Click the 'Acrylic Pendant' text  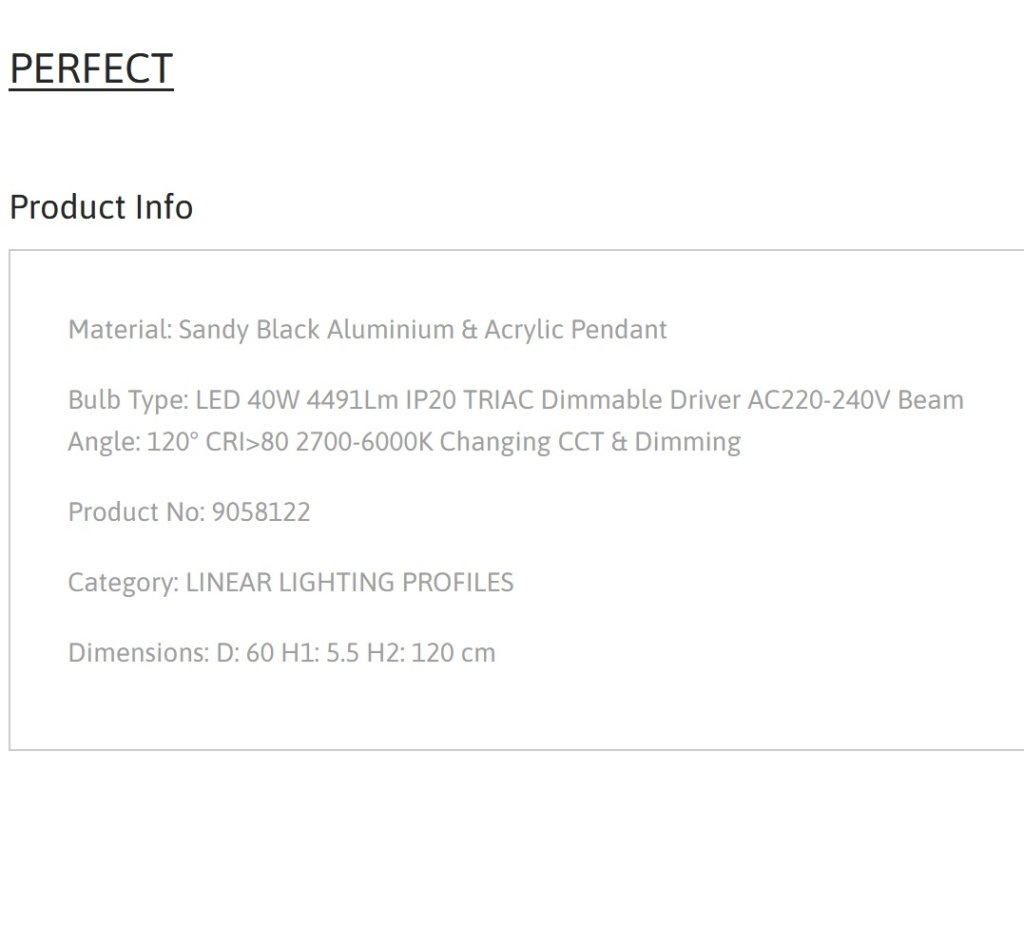(575, 330)
